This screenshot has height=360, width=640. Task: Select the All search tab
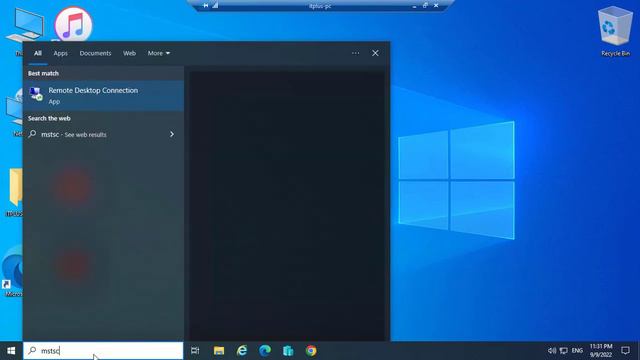[x=38, y=53]
